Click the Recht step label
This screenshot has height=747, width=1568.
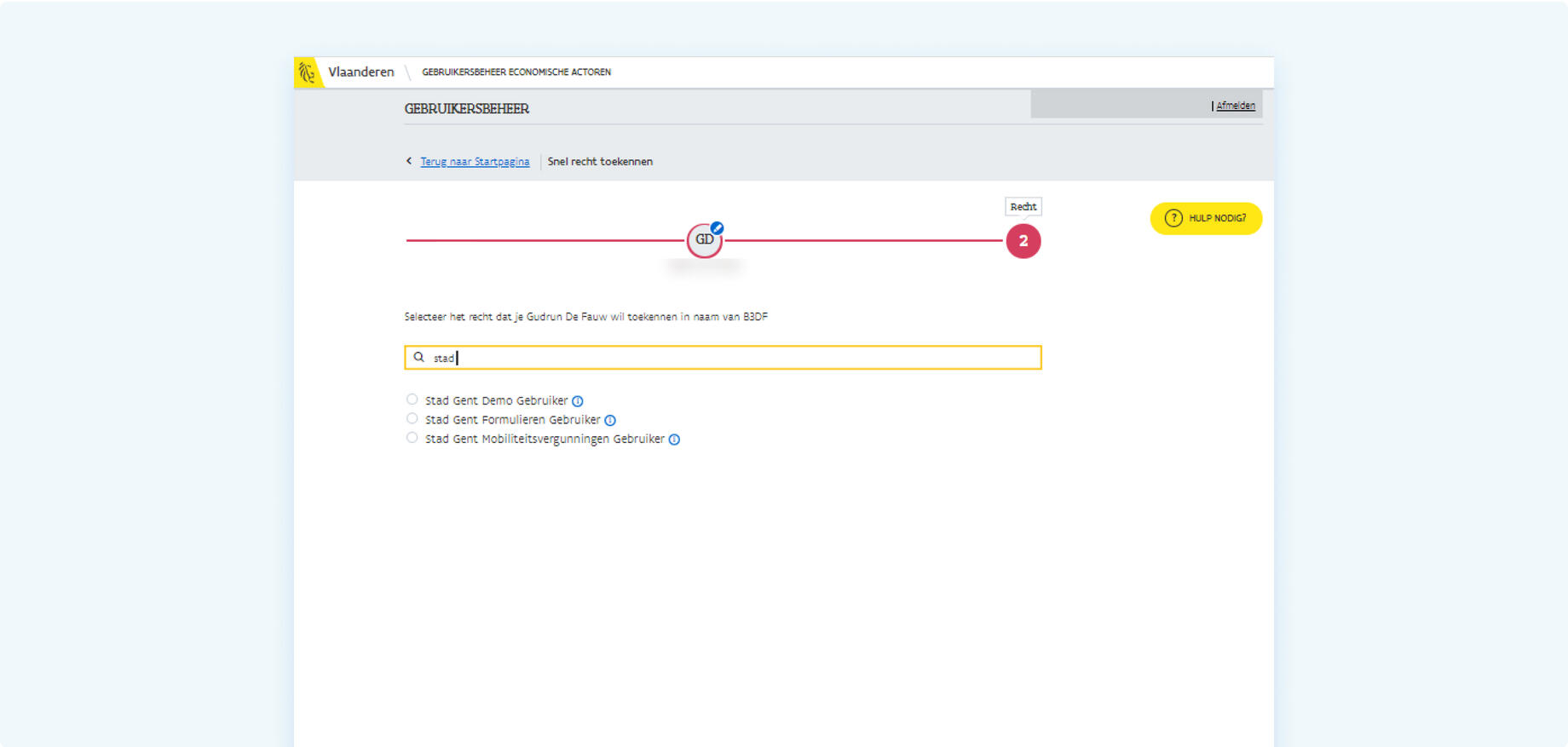pyautogui.click(x=1023, y=207)
